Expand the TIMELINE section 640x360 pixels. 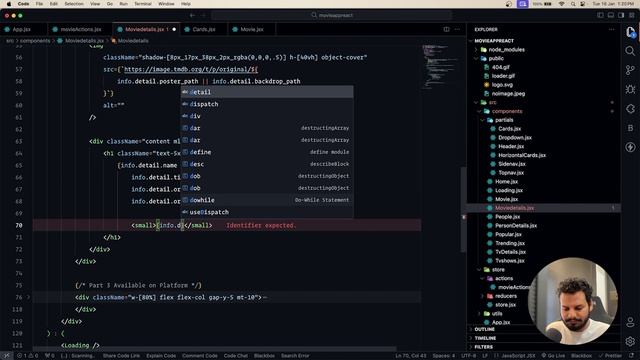[x=485, y=338]
